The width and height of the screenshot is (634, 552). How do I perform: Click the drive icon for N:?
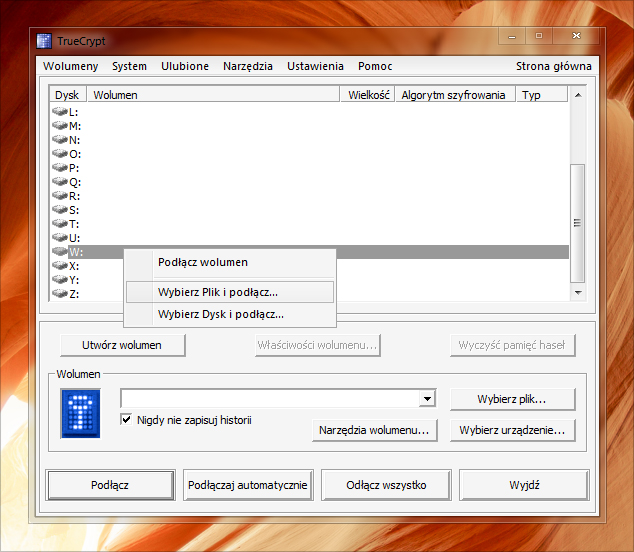tap(60, 140)
